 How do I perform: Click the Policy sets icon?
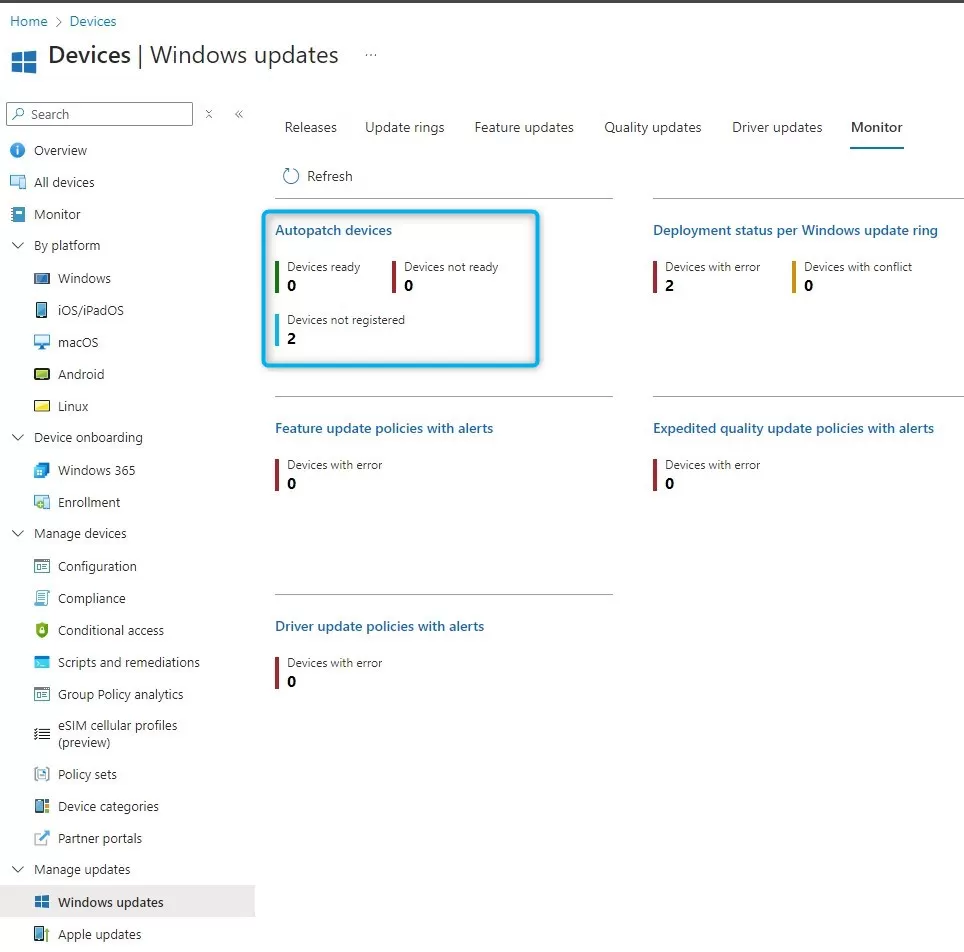(x=42, y=774)
